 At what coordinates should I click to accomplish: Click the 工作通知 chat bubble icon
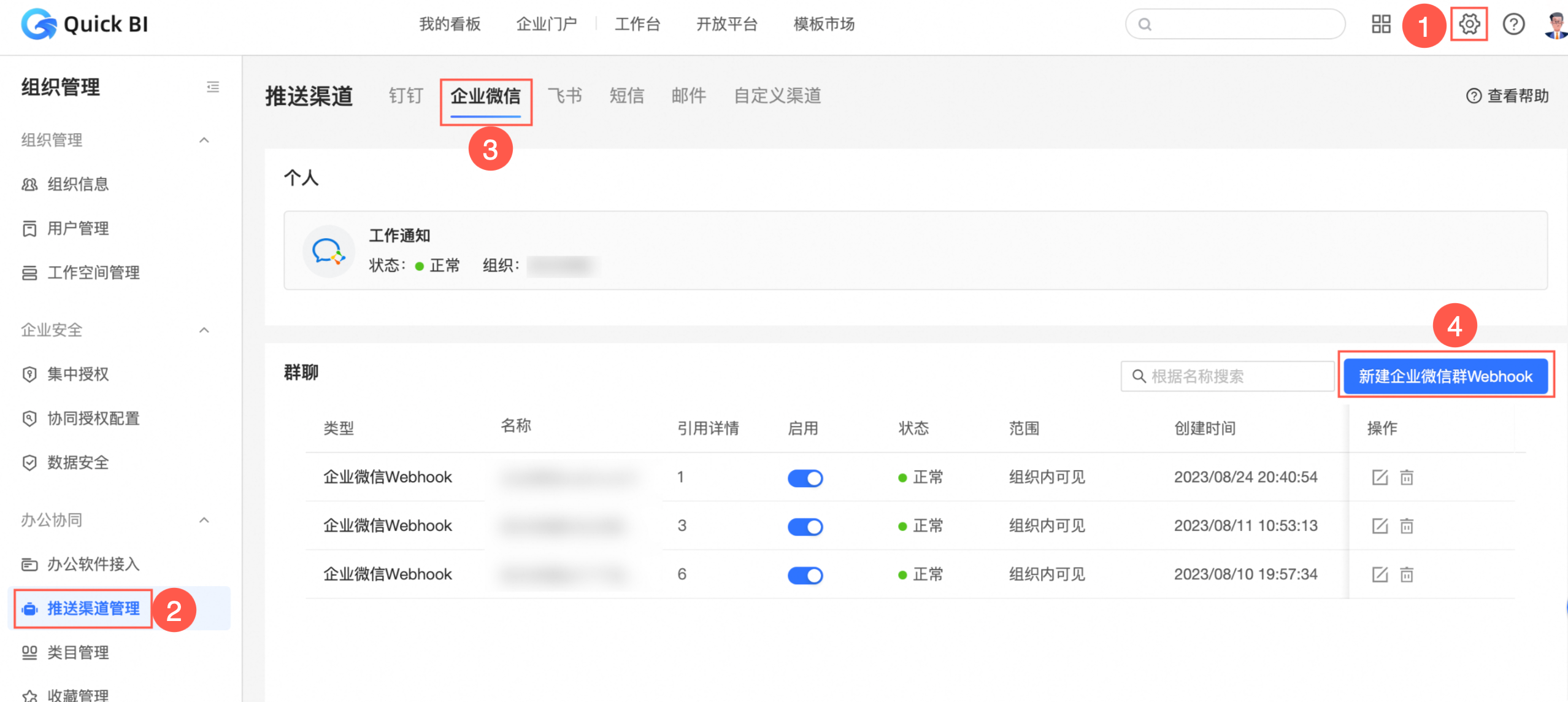click(328, 251)
